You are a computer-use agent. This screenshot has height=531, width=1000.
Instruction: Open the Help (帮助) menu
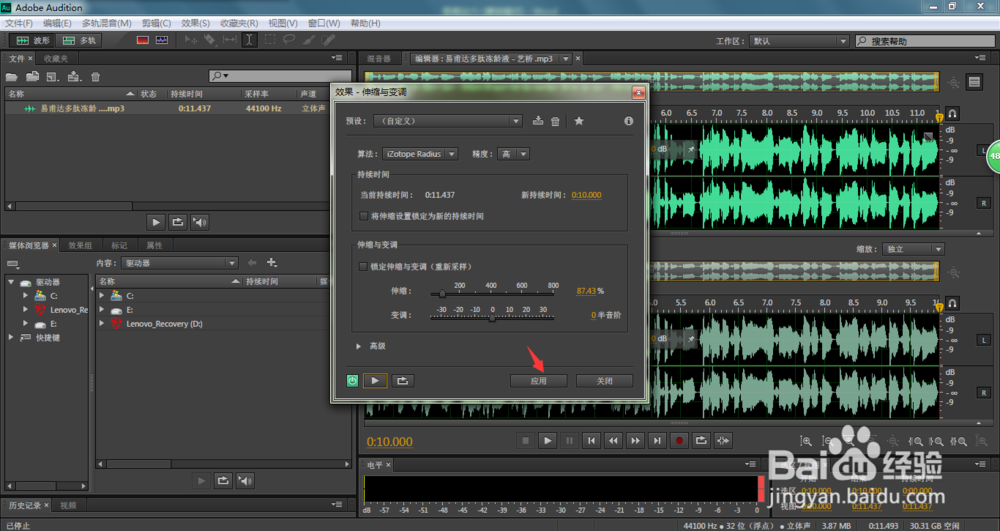point(365,23)
